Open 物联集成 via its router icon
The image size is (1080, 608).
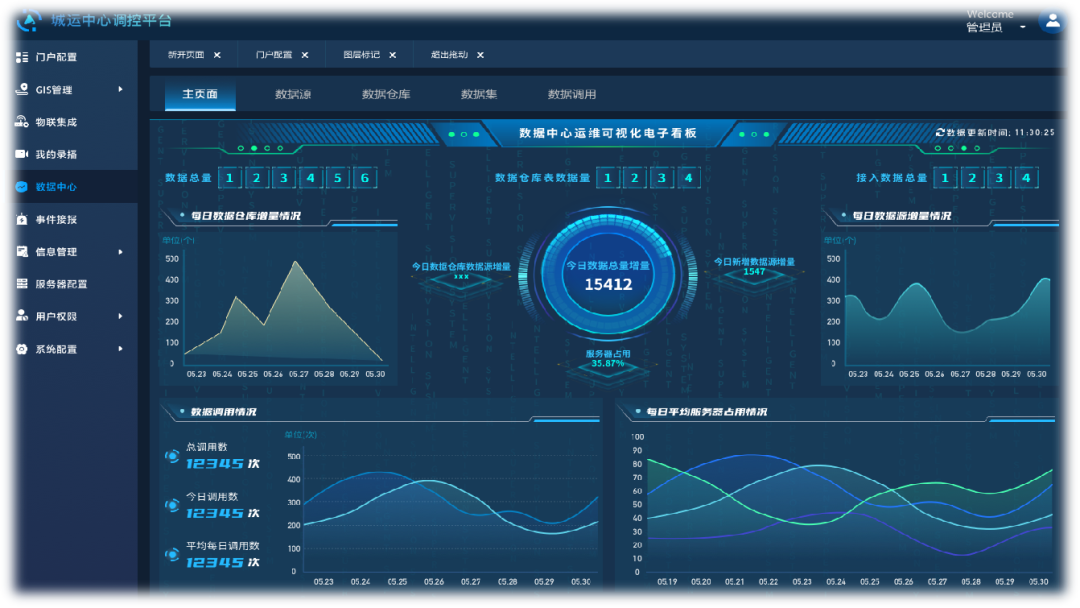pos(22,122)
